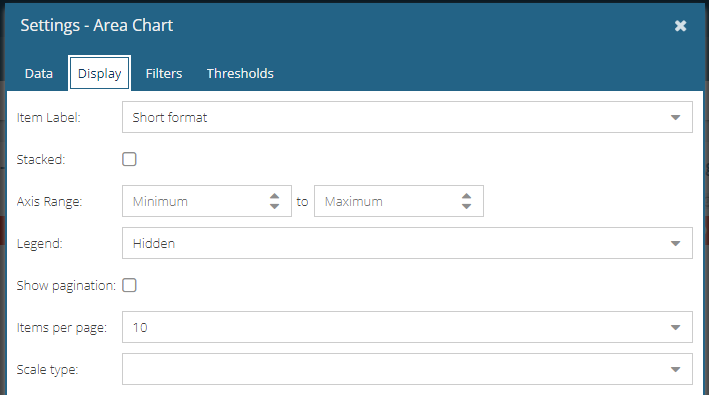
Task: Open the Thresholds tab
Action: pos(240,73)
